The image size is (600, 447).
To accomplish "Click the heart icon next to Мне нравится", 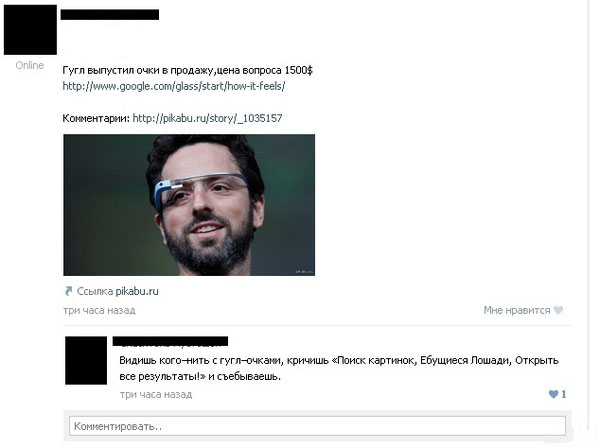I will click(x=558, y=310).
